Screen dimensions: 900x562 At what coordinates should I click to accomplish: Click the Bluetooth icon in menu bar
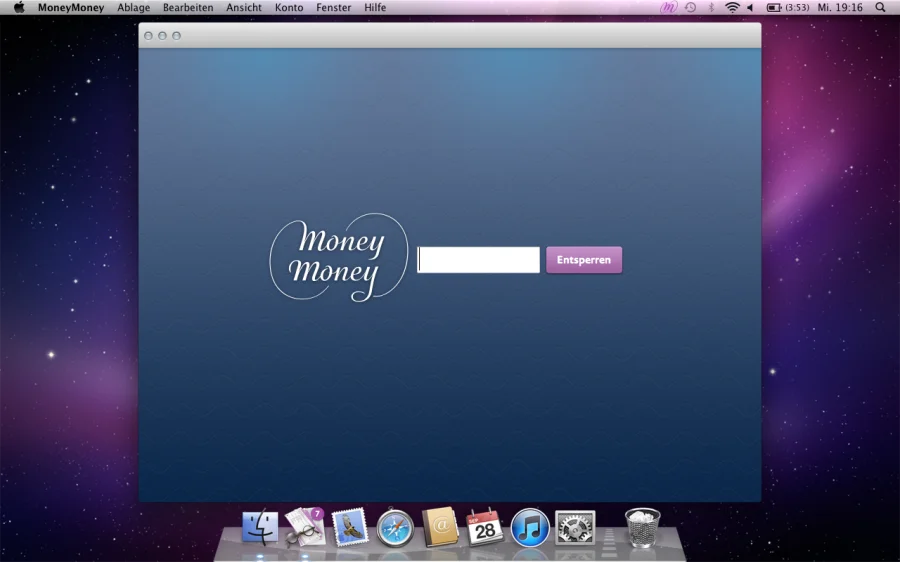pyautogui.click(x=711, y=7)
